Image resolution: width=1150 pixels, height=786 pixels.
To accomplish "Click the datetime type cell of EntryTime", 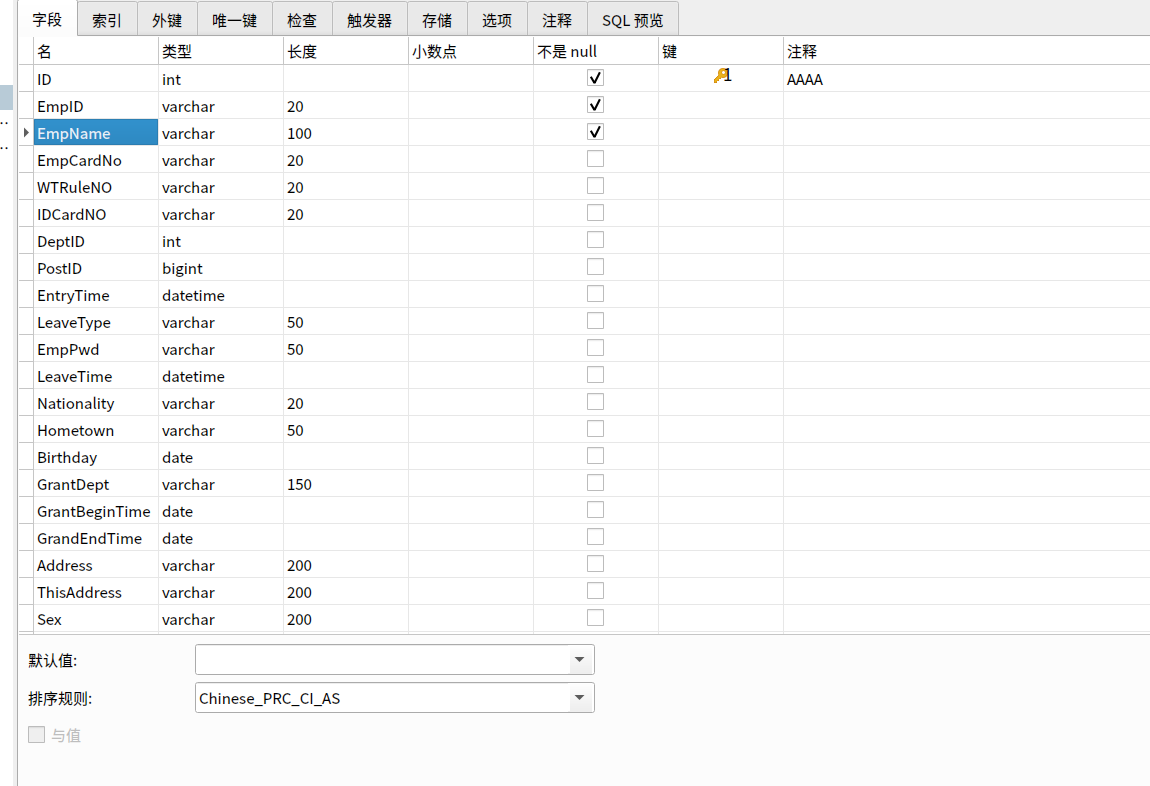I will click(x=221, y=296).
